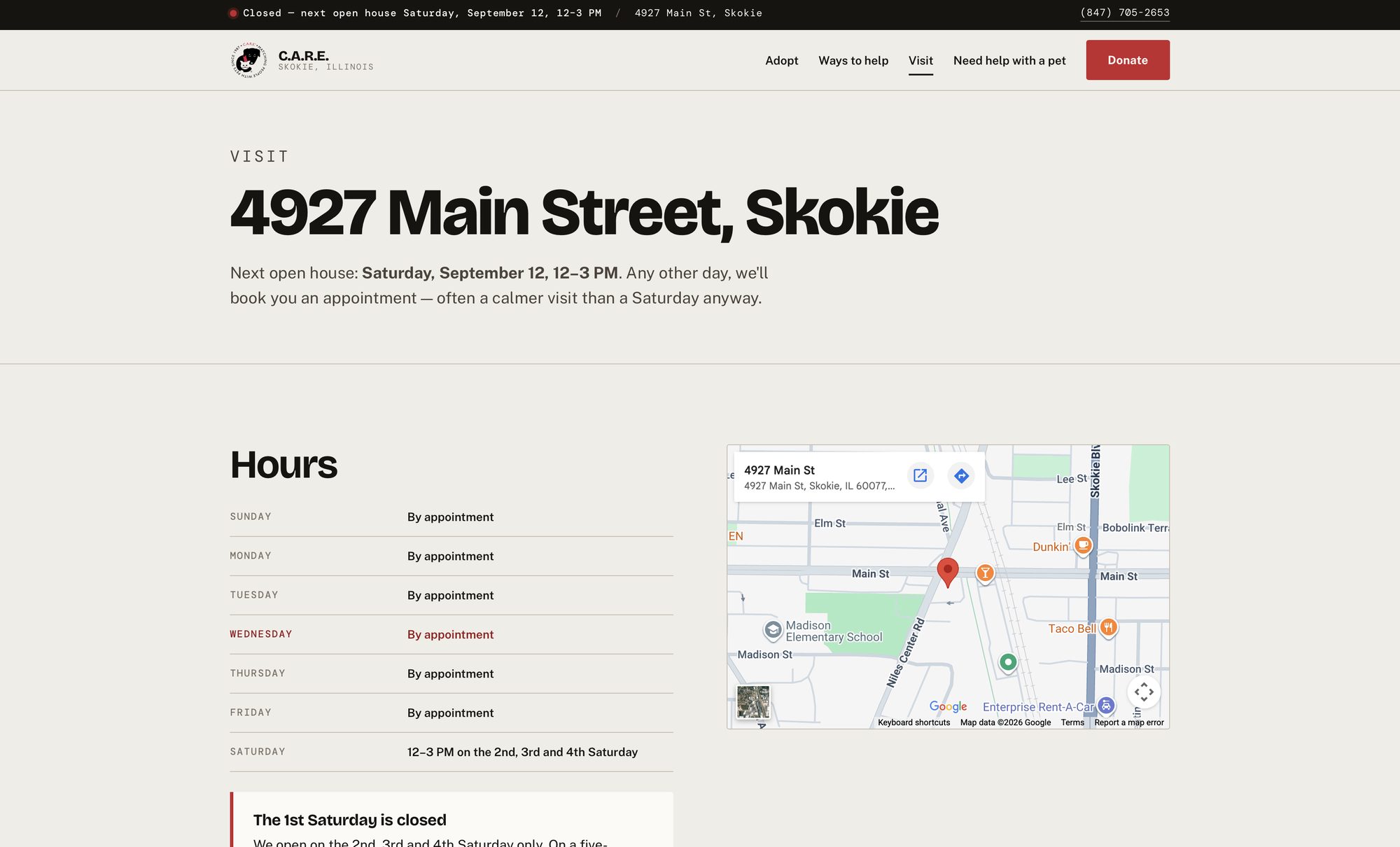This screenshot has height=847, width=1400.
Task: Open the Adopt menu item
Action: (781, 60)
